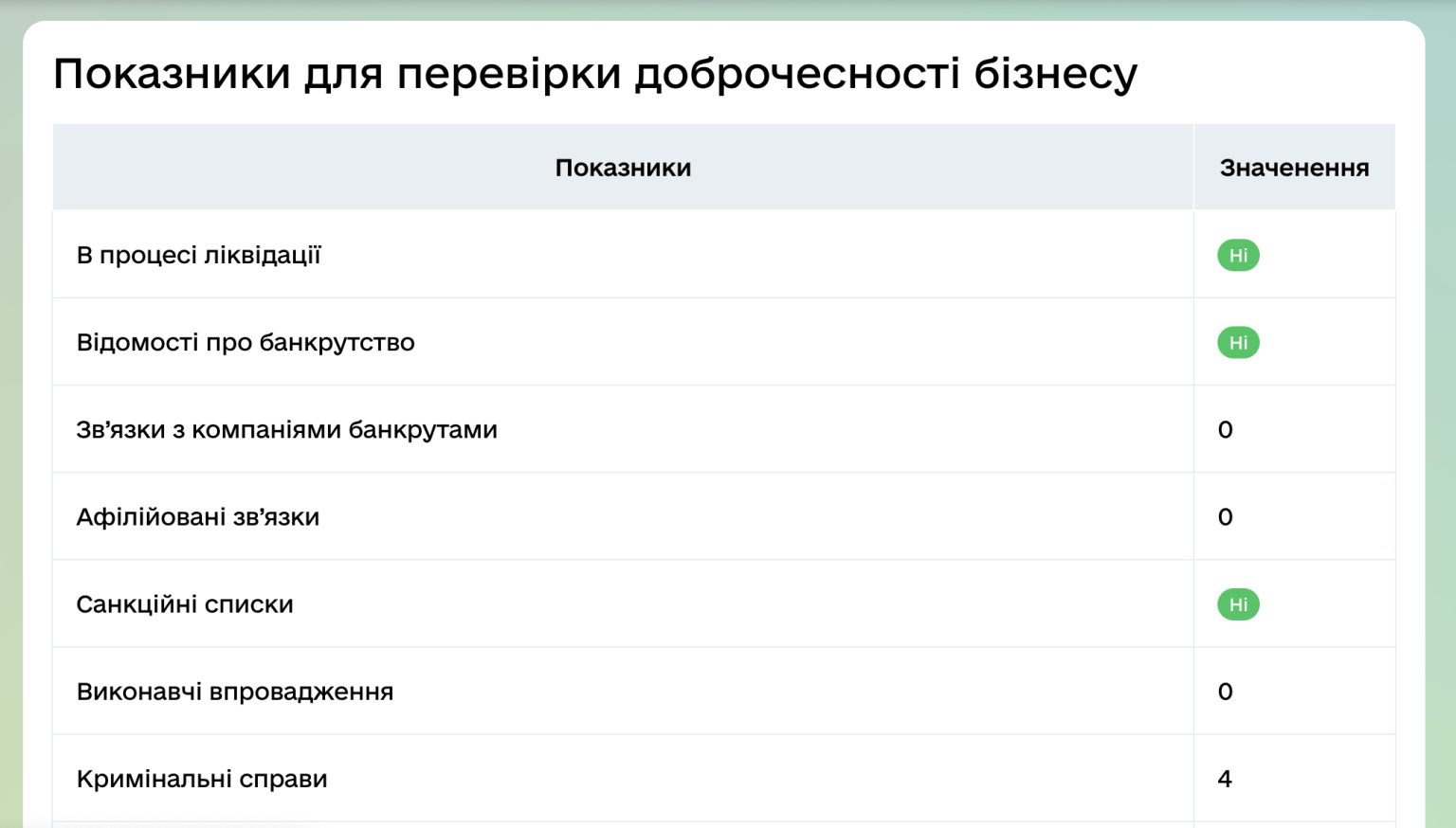The height and width of the screenshot is (828, 1456).
Task: Click the value 0 for Виконавчі впровадження
Action: tap(1225, 692)
